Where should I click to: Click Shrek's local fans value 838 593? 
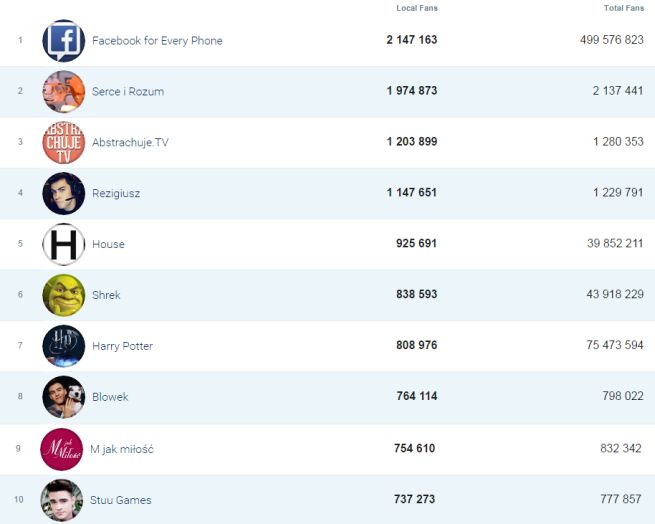(412, 295)
